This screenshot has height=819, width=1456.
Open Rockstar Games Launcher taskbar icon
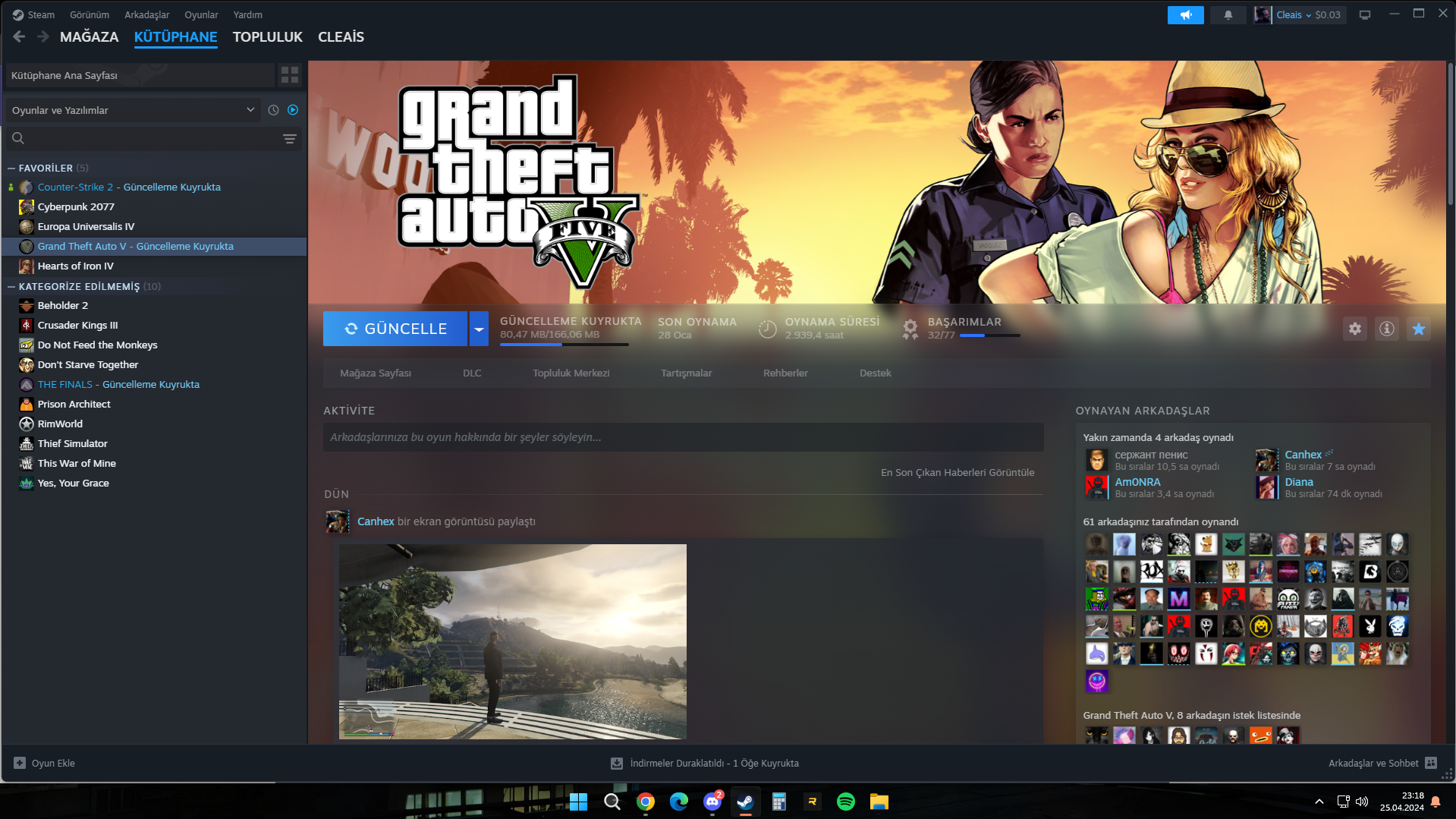pos(813,802)
